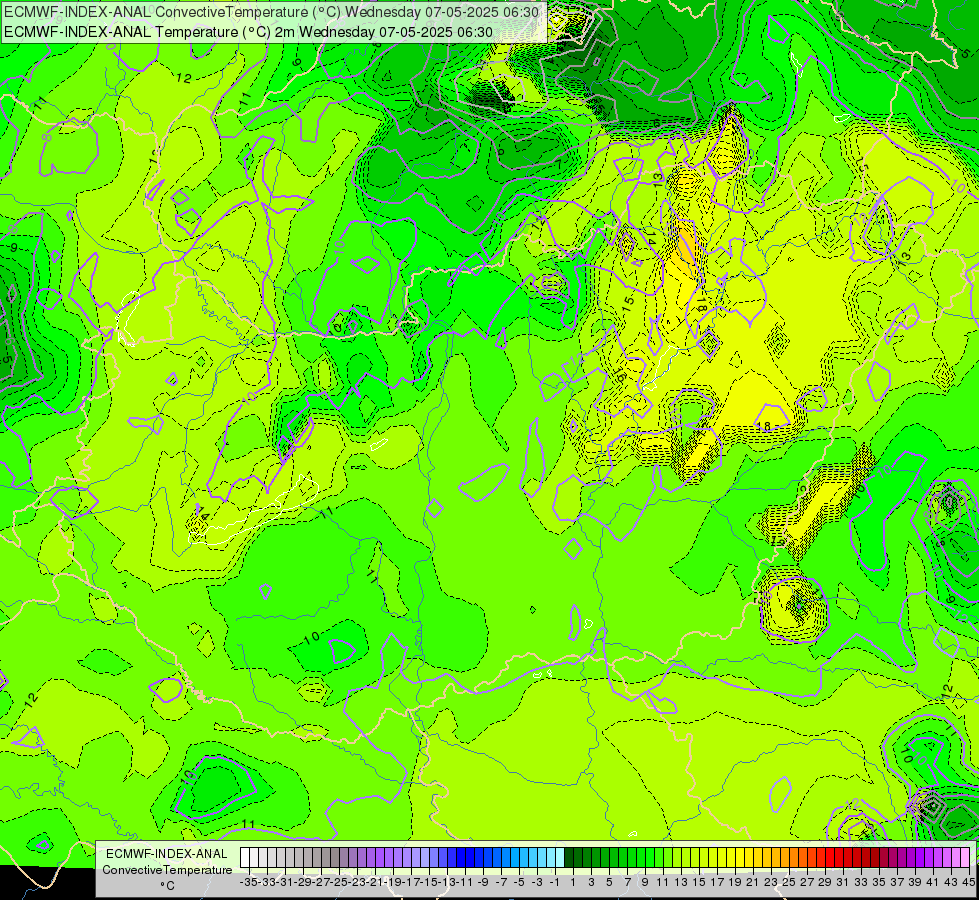Viewport: 979px width, 900px height.
Task: Select 'ECMWF-INDEX-ANAL' text in the legend box
Action: click(167, 854)
